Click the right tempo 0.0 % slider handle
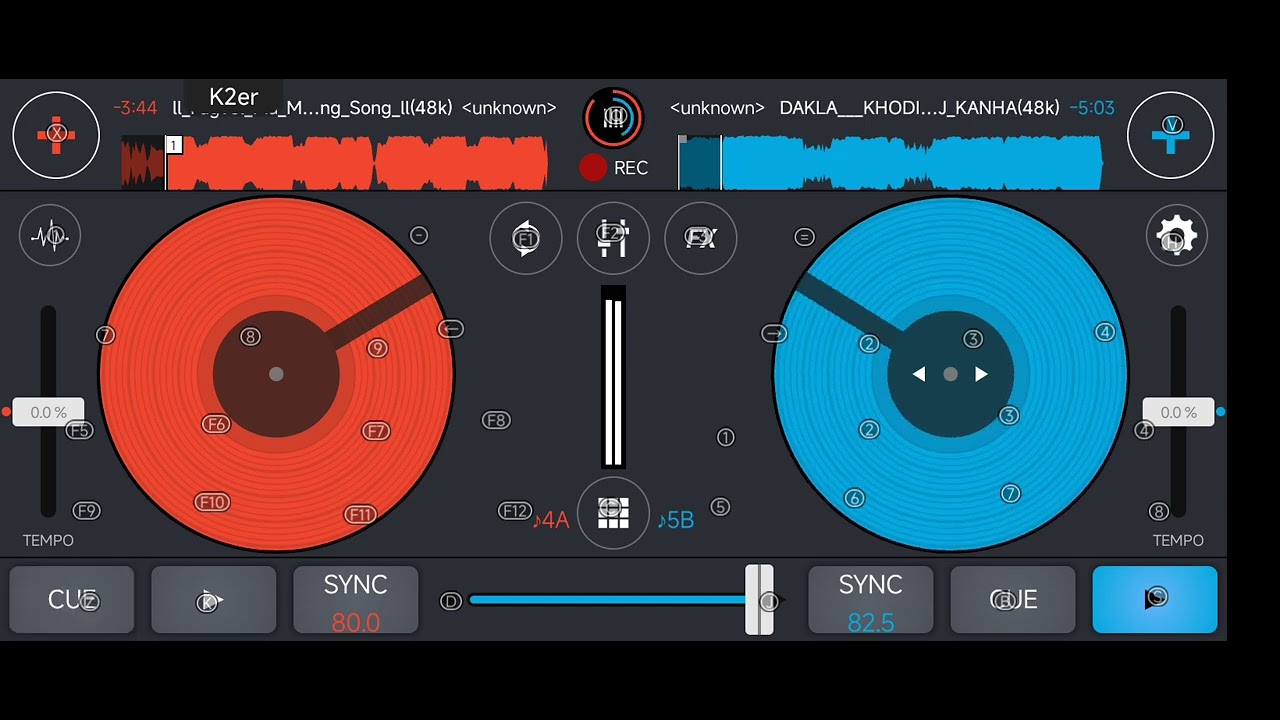1280x720 pixels. [x=1178, y=412]
